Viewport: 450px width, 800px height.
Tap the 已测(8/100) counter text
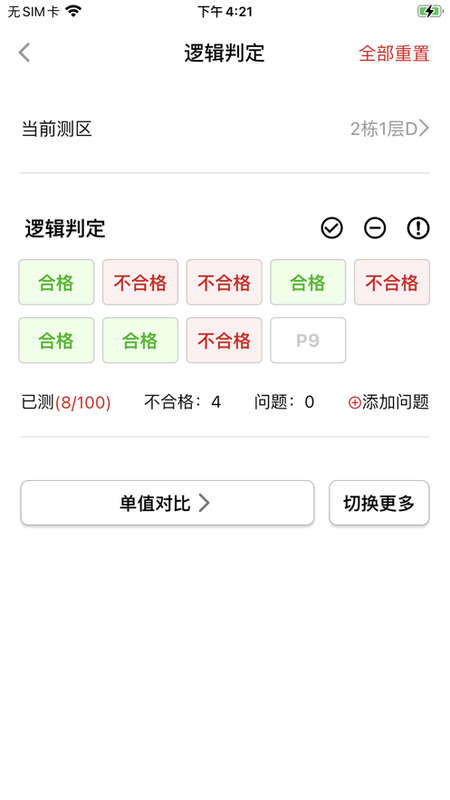(66, 403)
